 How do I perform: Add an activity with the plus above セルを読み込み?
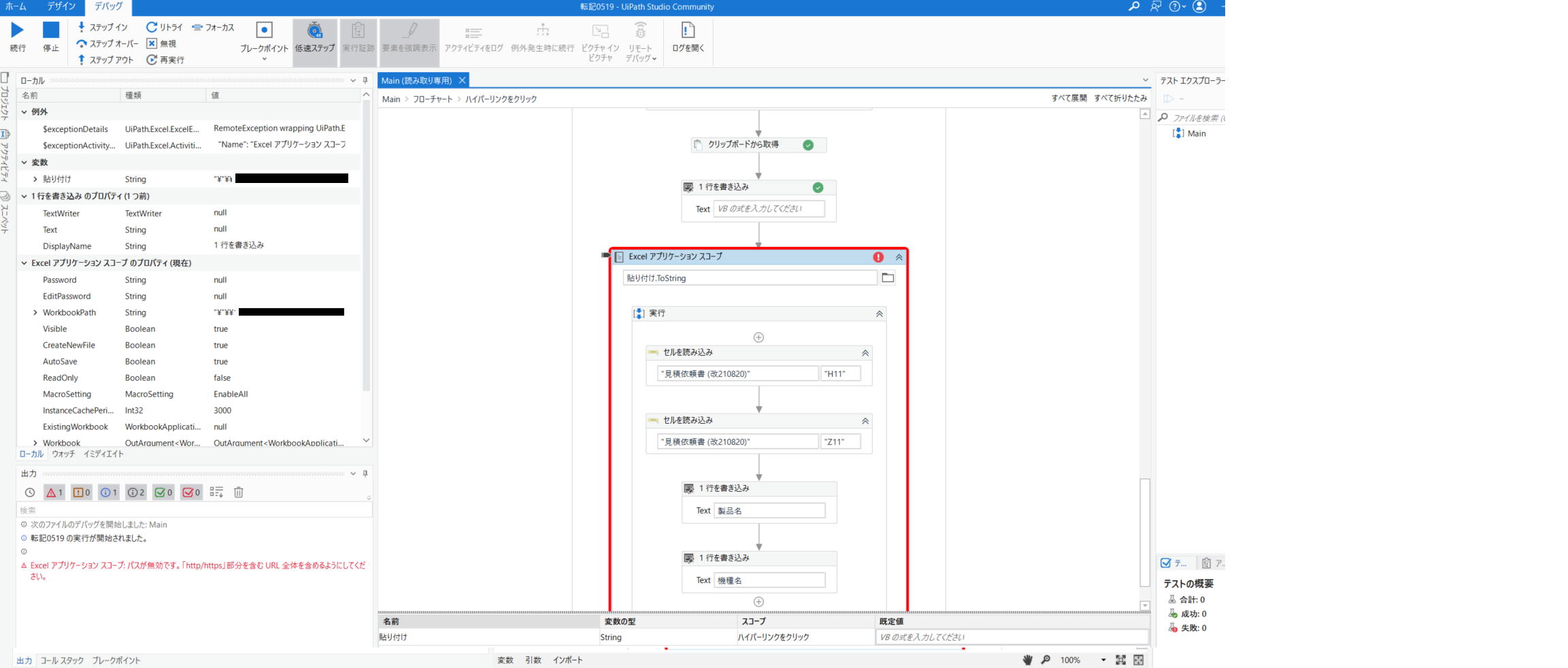click(x=759, y=337)
